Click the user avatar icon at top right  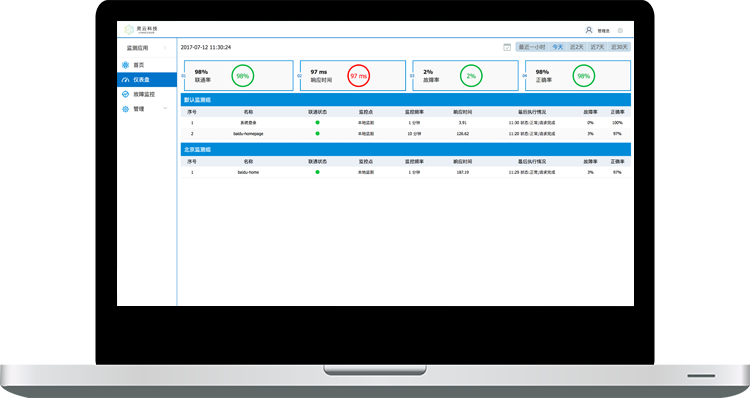pyautogui.click(x=589, y=30)
